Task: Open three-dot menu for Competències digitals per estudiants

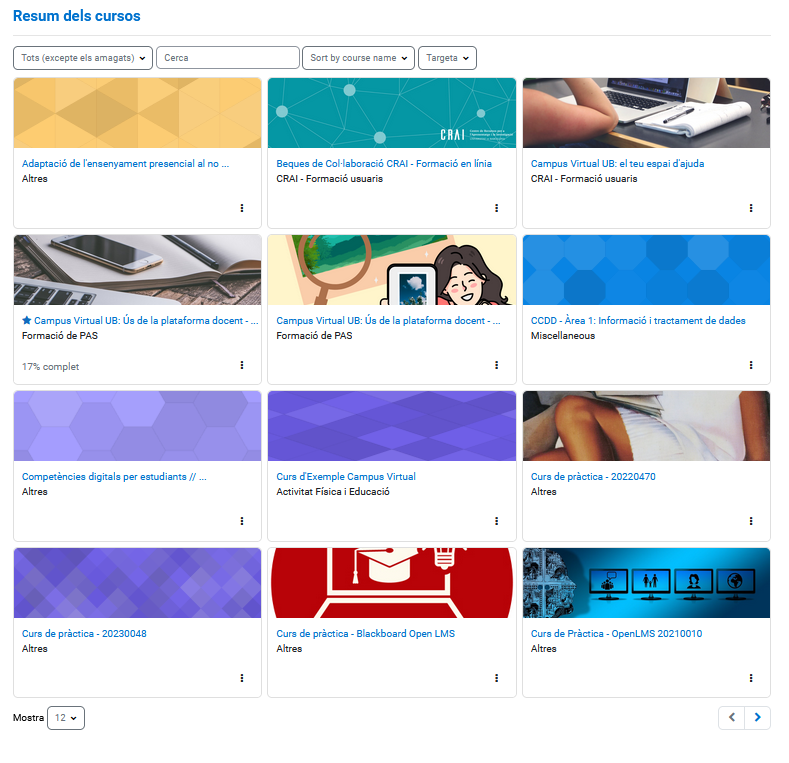Action: tap(242, 521)
